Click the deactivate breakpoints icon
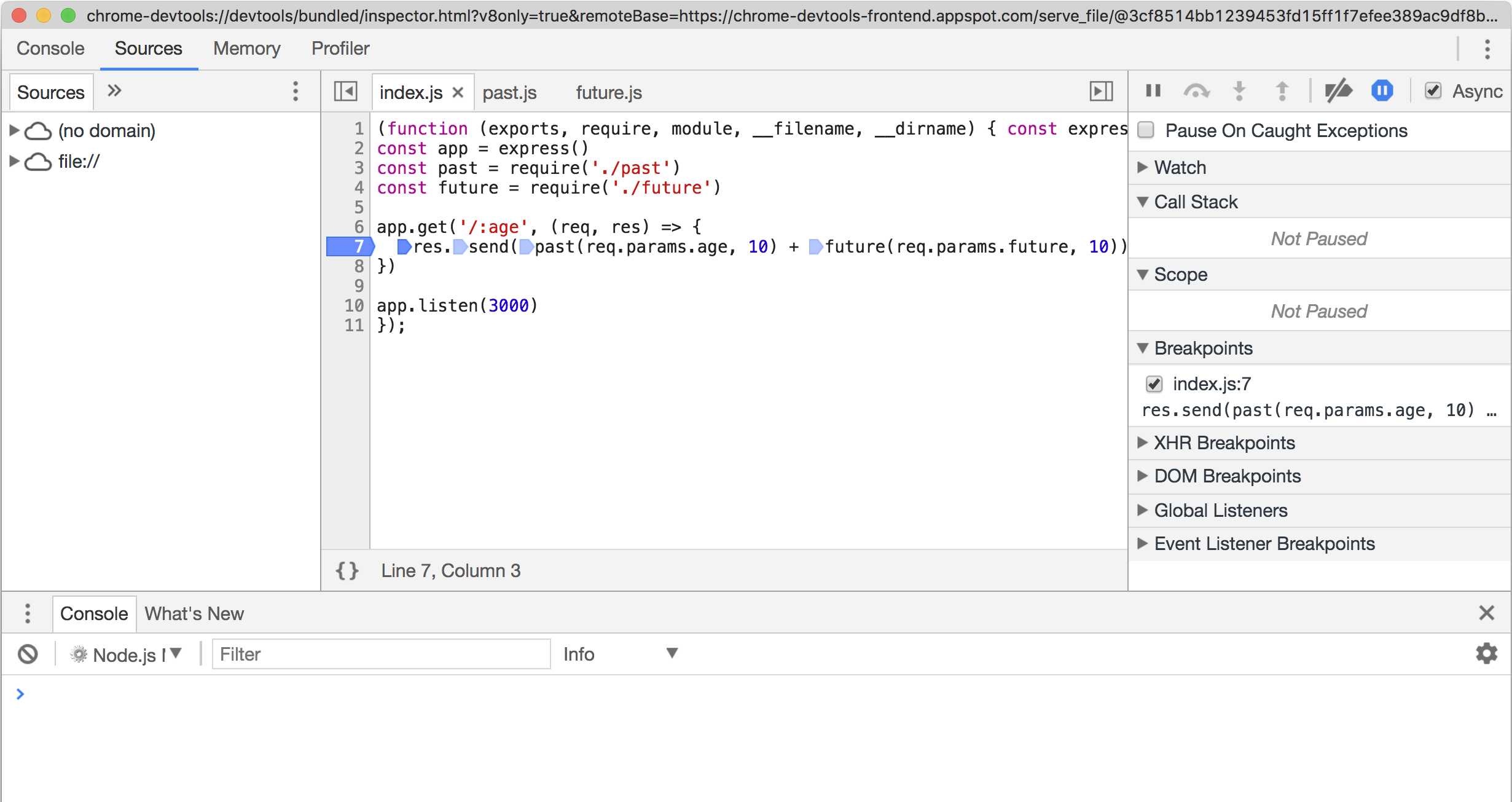This screenshot has width=1512, height=802. pos(1338,91)
